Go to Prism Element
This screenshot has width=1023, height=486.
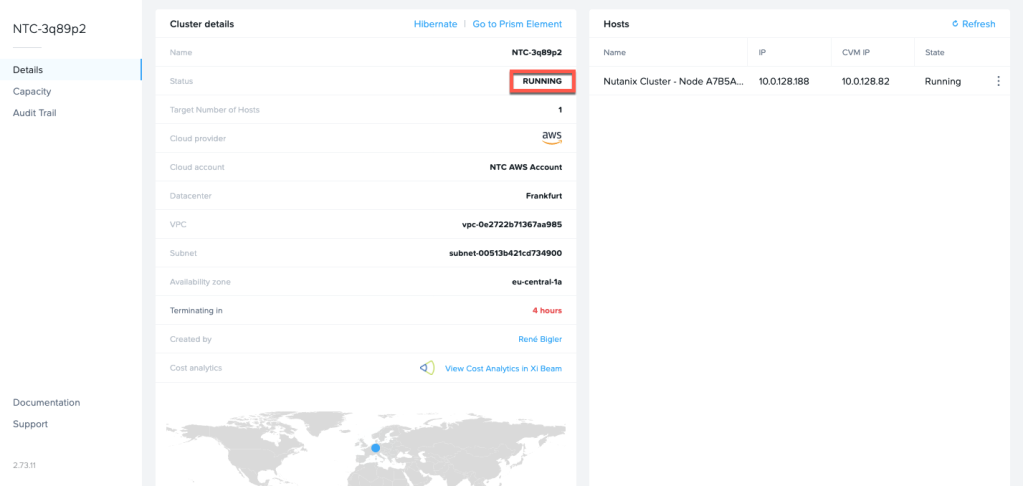[517, 24]
